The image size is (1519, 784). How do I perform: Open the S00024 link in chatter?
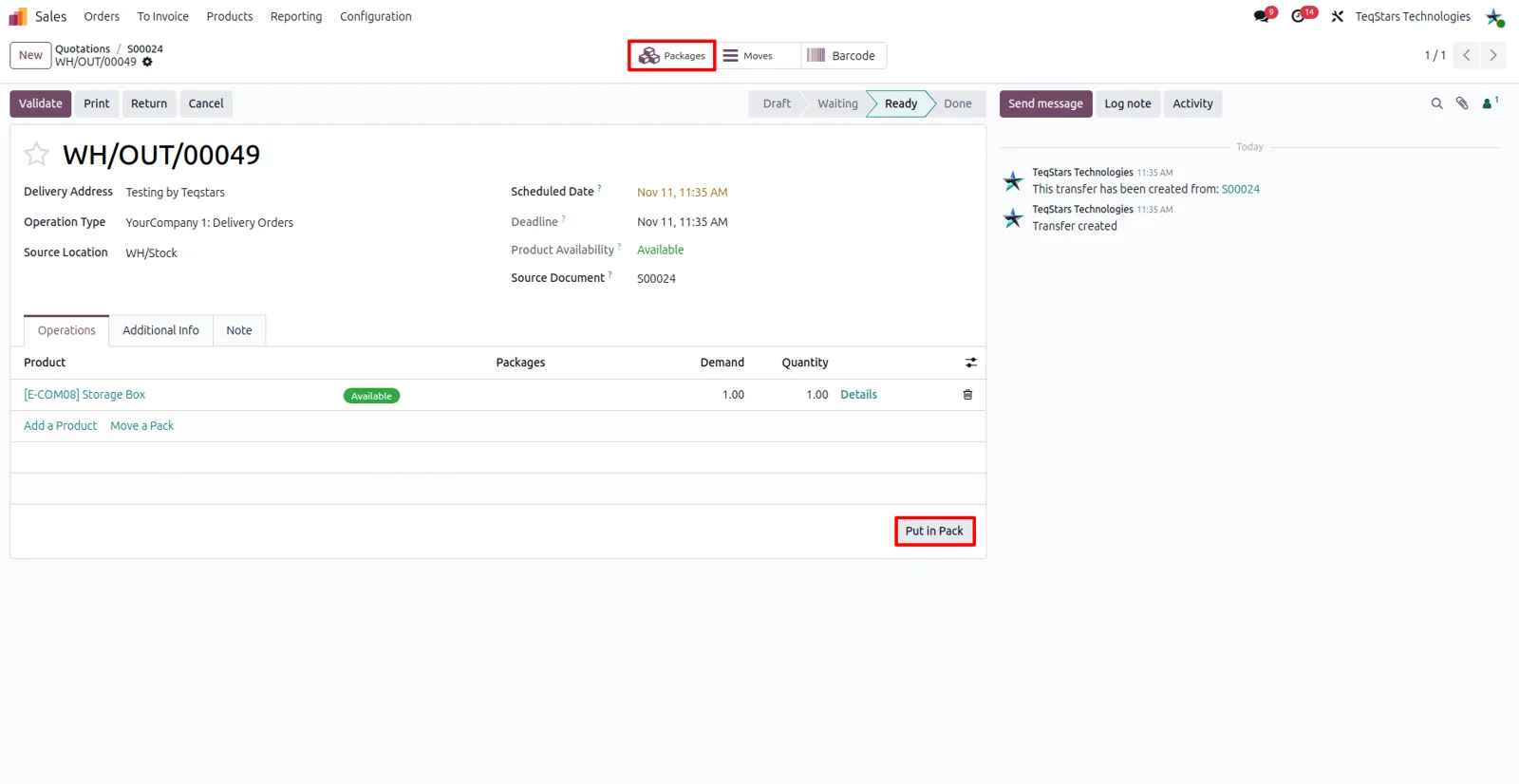1241,189
